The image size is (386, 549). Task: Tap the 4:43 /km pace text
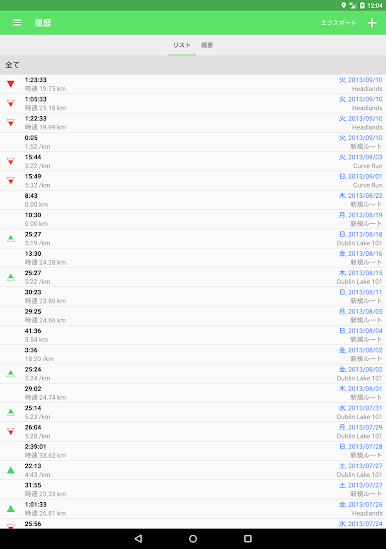click(x=37, y=475)
